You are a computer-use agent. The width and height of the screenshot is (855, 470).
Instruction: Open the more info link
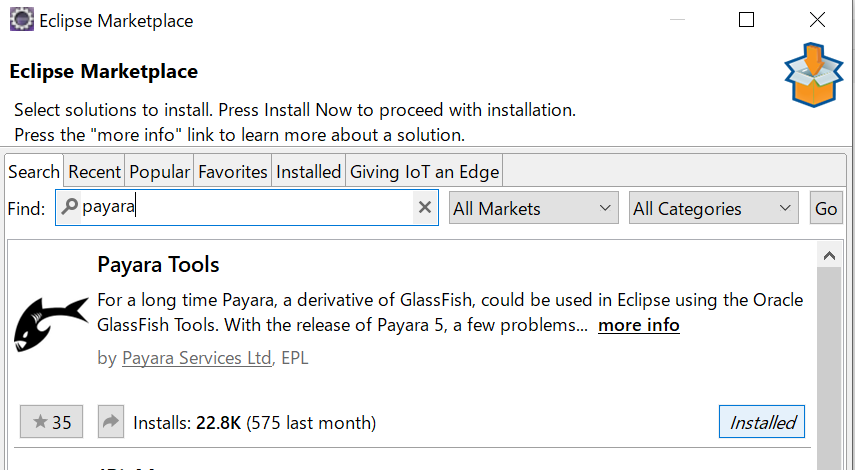coord(639,325)
